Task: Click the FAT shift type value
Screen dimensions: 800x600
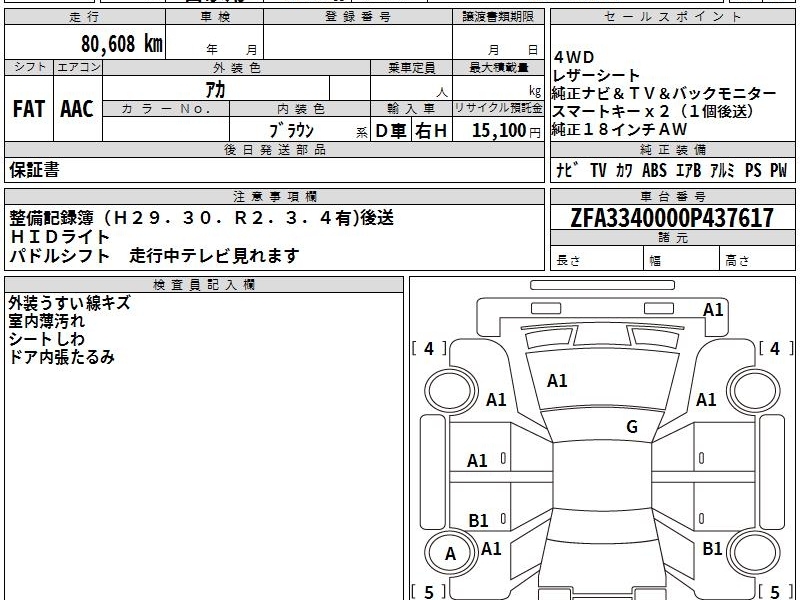Action: pyautogui.click(x=29, y=109)
